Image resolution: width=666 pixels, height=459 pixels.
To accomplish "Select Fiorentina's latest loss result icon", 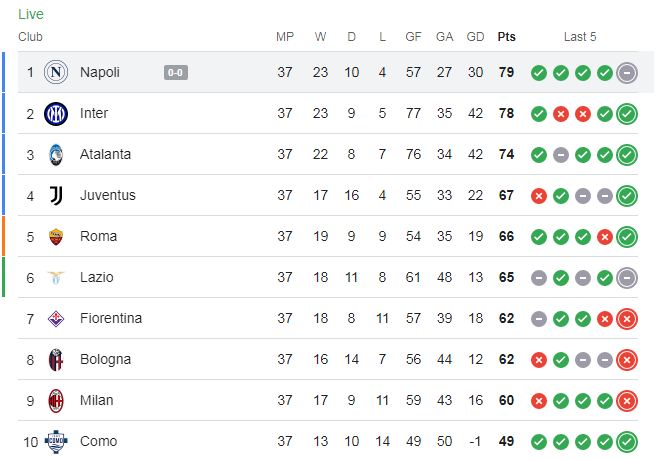I will (627, 318).
